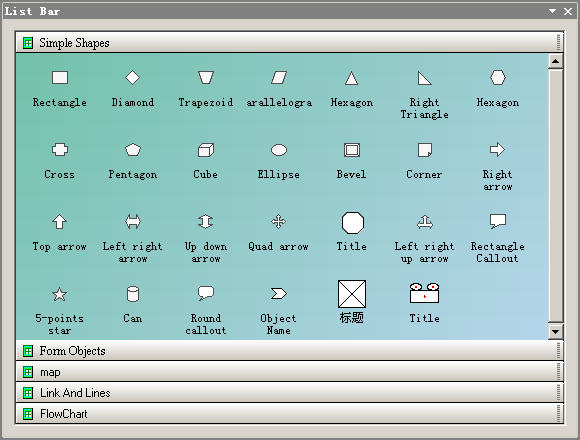The height and width of the screenshot is (440, 580).
Task: Open the FlowChart group
Action: click(290, 414)
